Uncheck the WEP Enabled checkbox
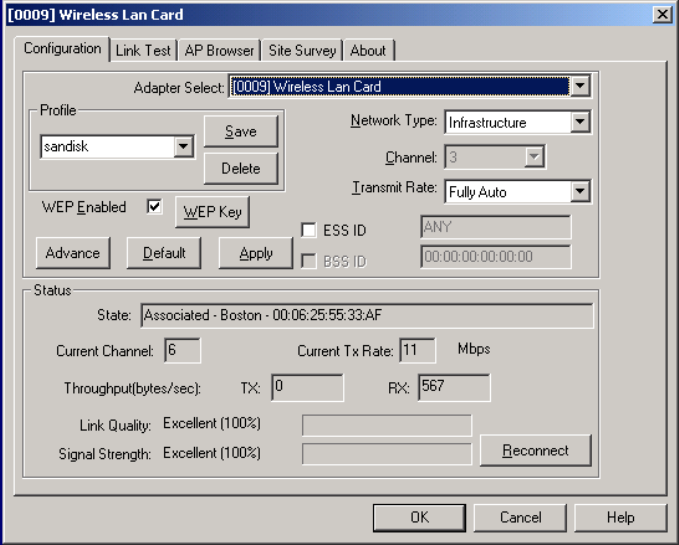Viewport: 679px width, 545px height. click(x=154, y=208)
